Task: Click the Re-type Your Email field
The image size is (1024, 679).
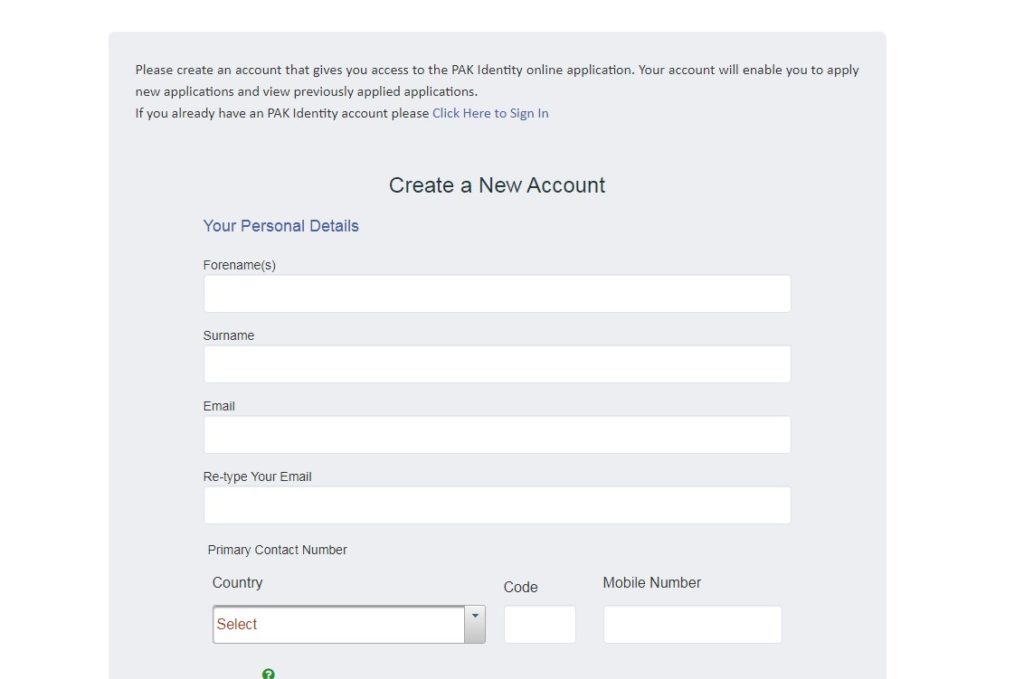Action: coord(497,504)
